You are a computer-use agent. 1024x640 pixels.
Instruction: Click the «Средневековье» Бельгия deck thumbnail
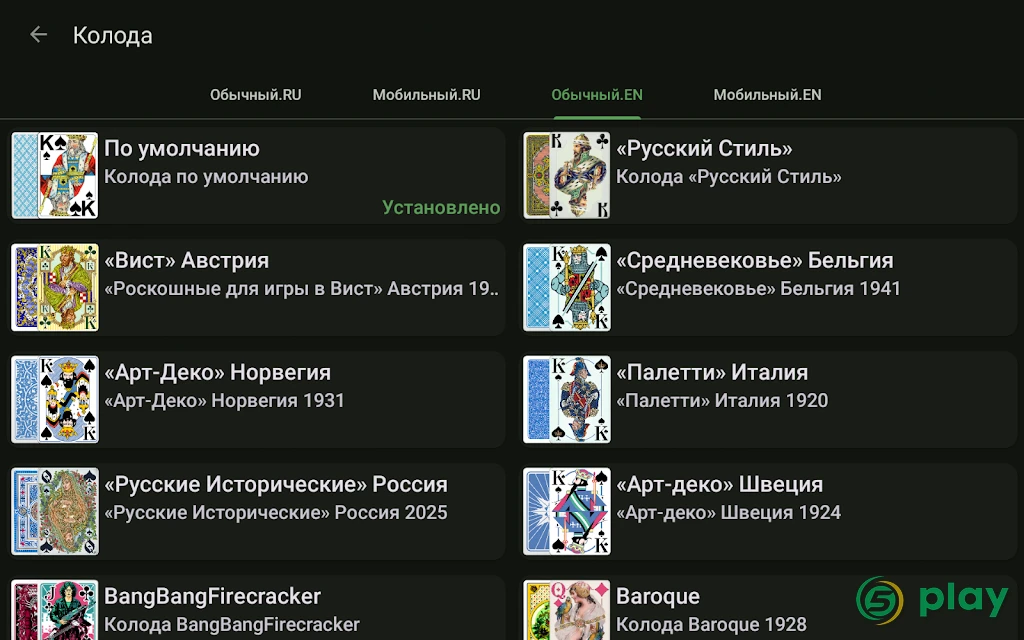click(567, 287)
